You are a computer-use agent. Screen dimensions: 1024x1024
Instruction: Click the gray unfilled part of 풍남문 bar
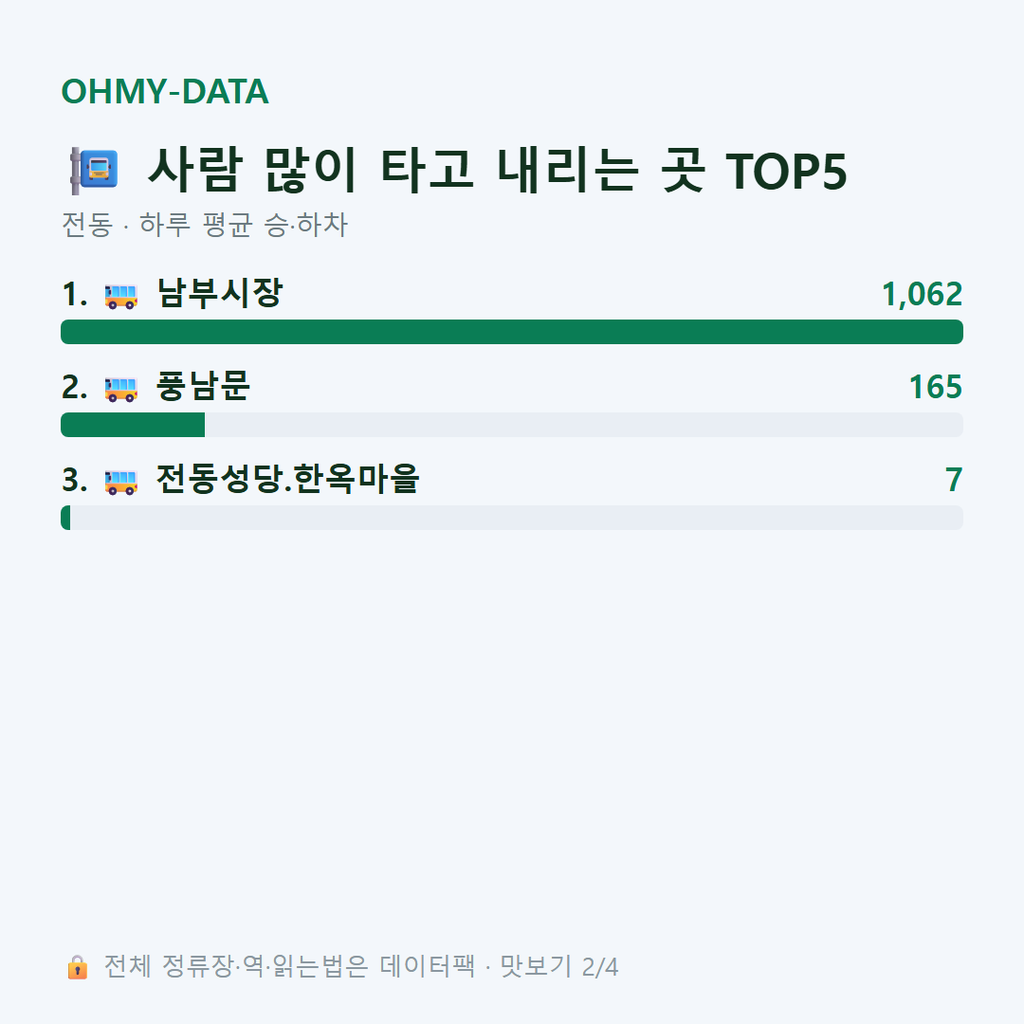[x=584, y=424]
